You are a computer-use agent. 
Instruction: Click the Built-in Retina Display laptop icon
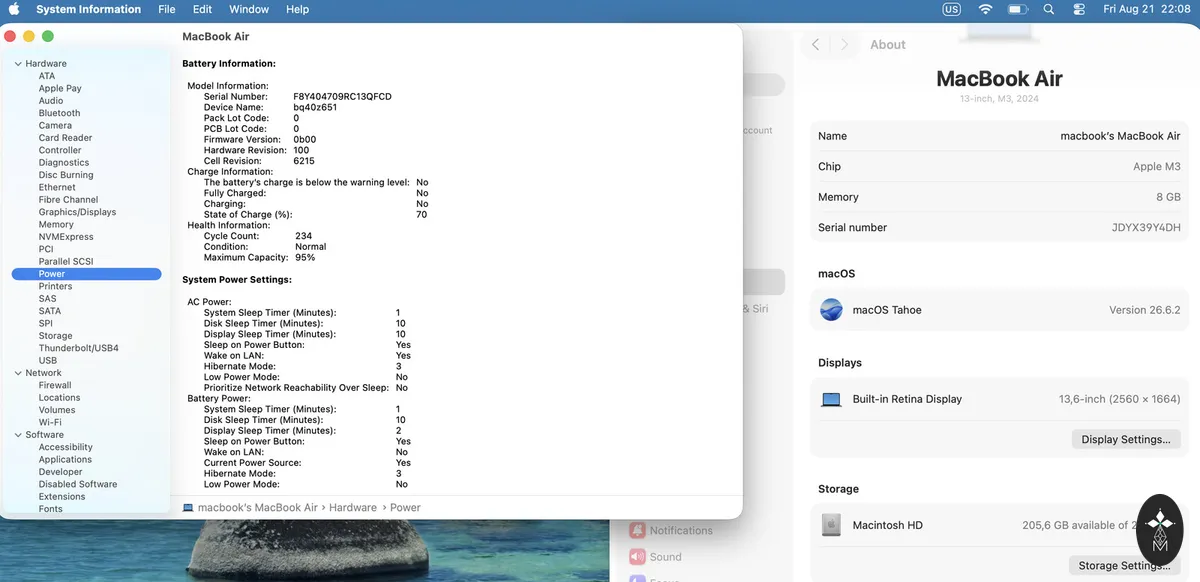831,399
